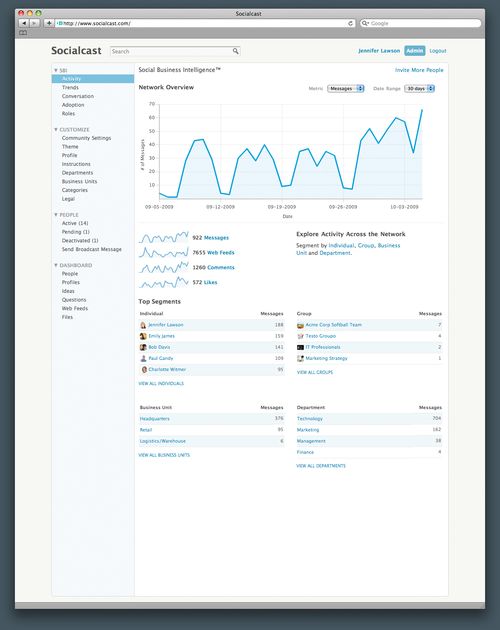Click Paul Gandy's avatar icon
Viewport: 500px width, 630px height.
[143, 358]
